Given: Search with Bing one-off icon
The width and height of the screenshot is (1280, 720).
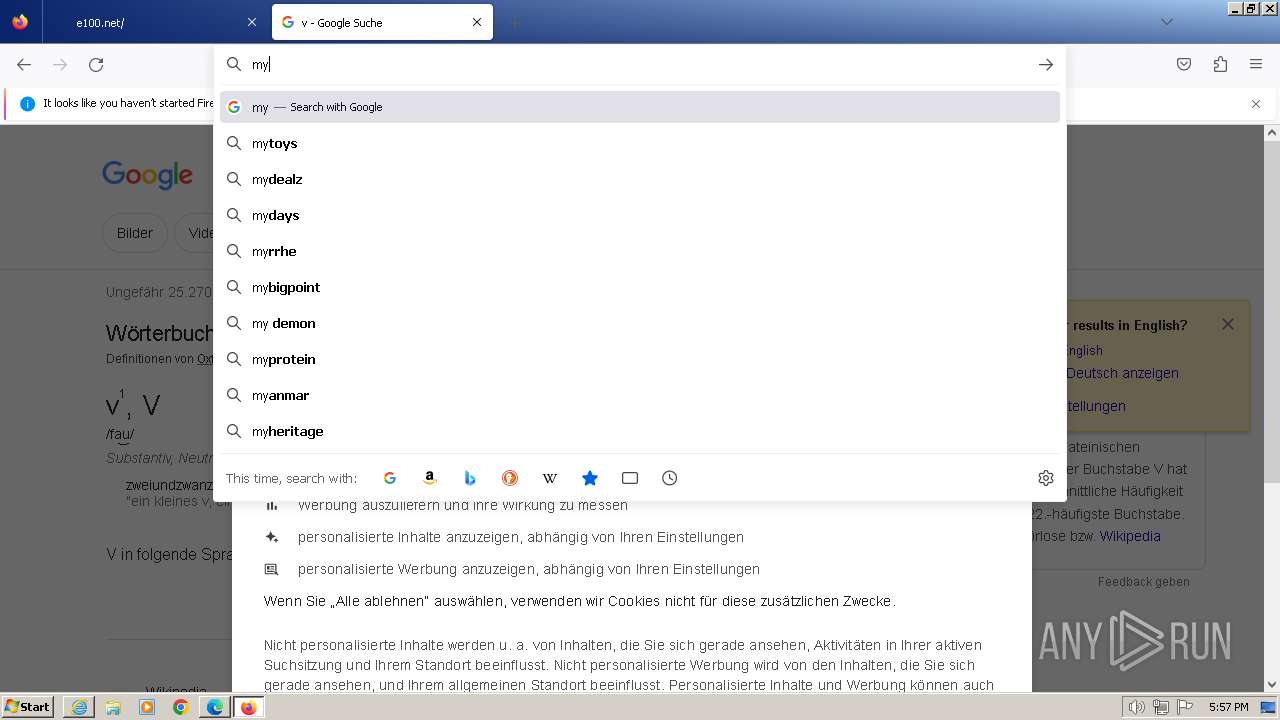Looking at the screenshot, I should tap(470, 478).
